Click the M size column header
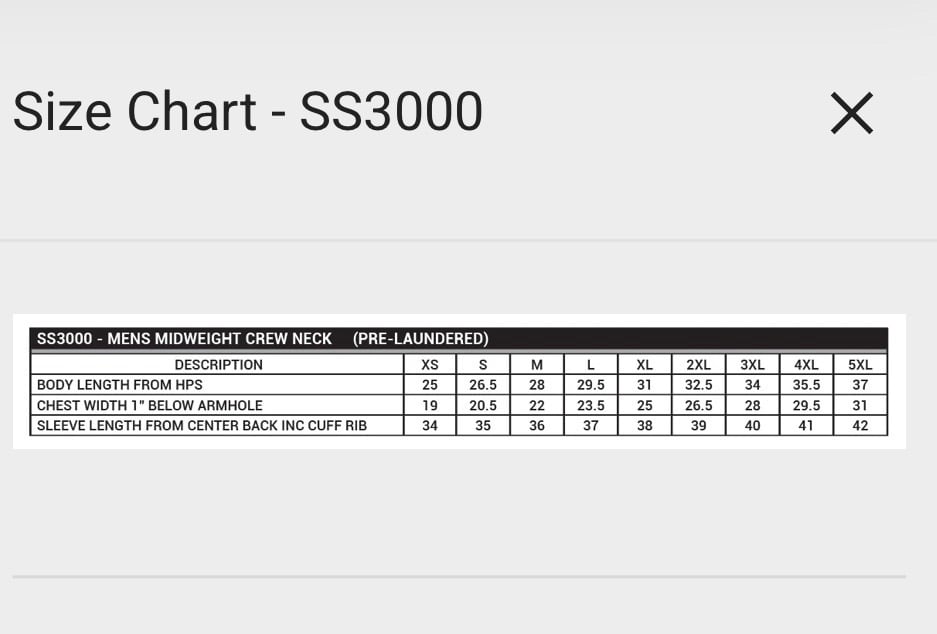937x634 pixels. pyautogui.click(x=537, y=365)
